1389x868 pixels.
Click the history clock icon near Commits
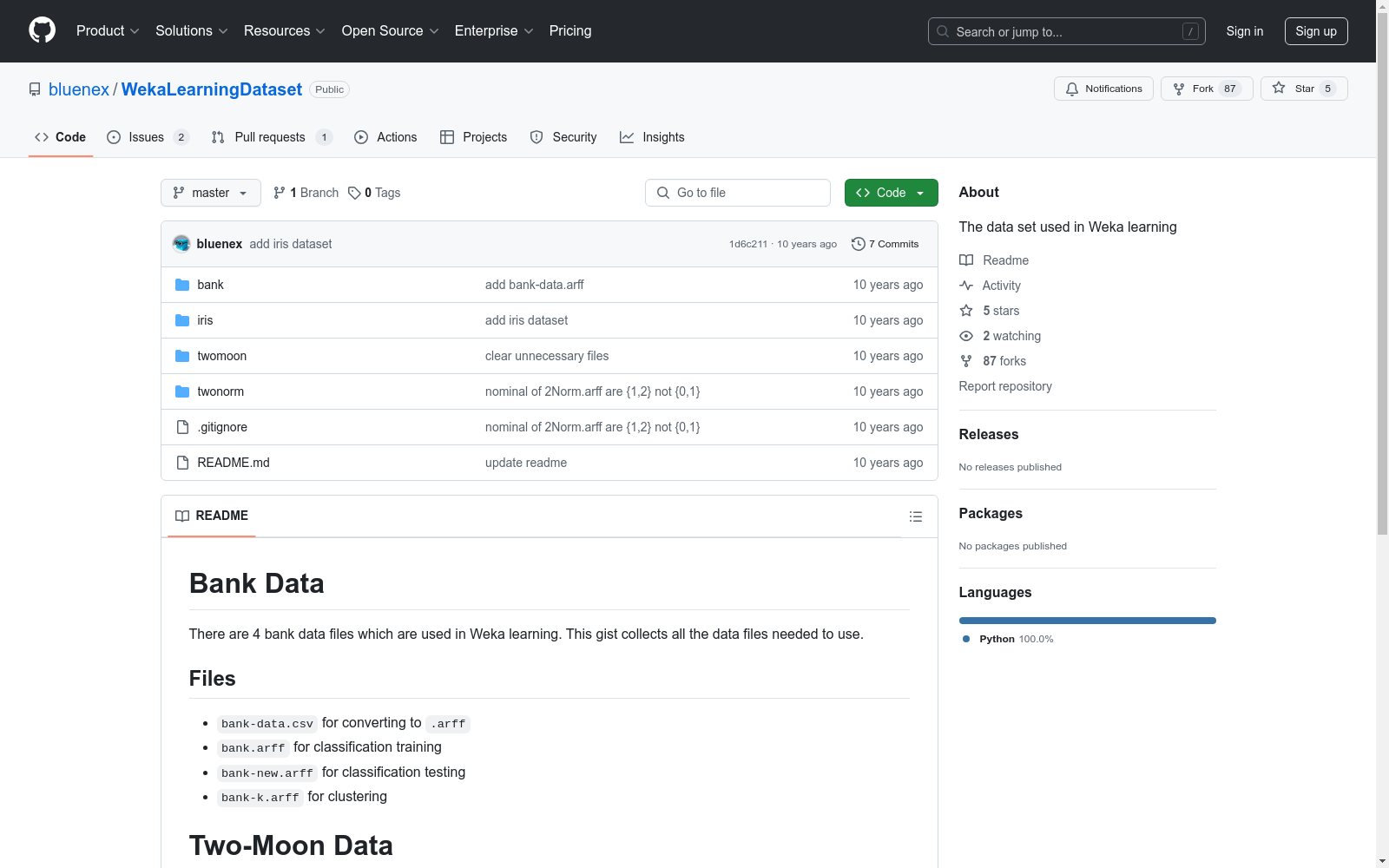click(859, 244)
